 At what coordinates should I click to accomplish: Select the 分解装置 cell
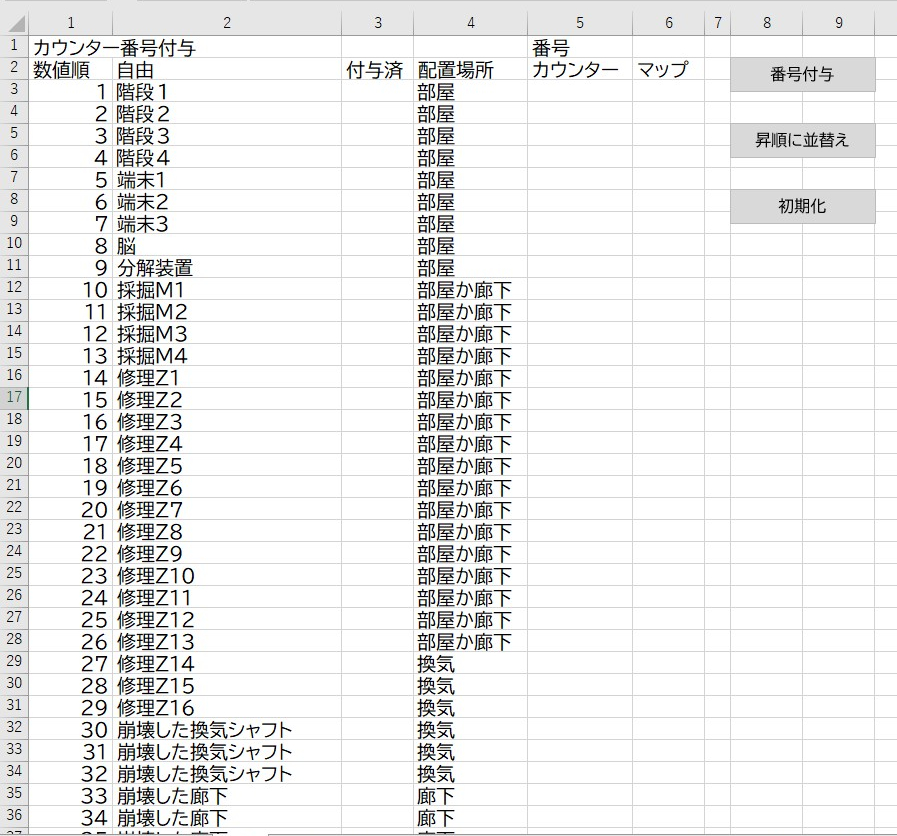[x=227, y=267]
